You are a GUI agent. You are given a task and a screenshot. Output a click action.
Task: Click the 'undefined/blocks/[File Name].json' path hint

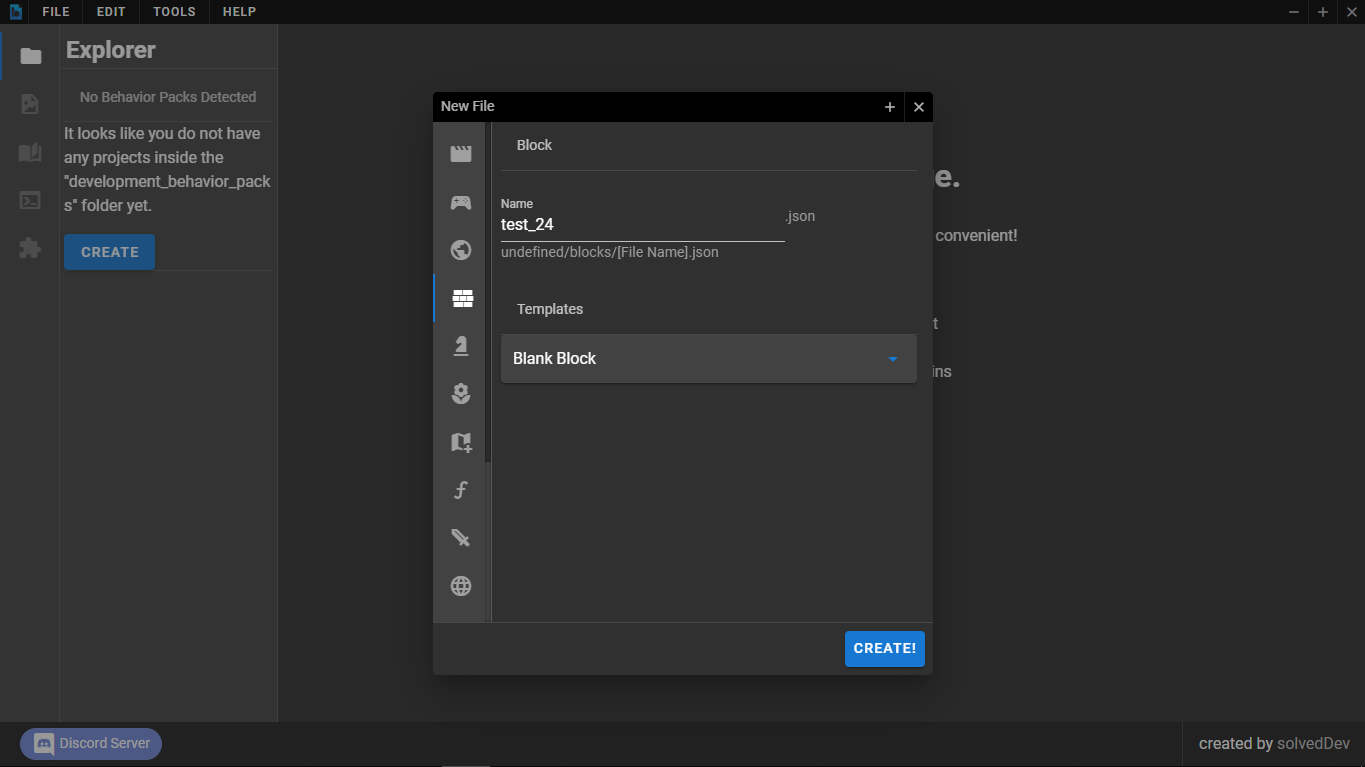tap(610, 252)
